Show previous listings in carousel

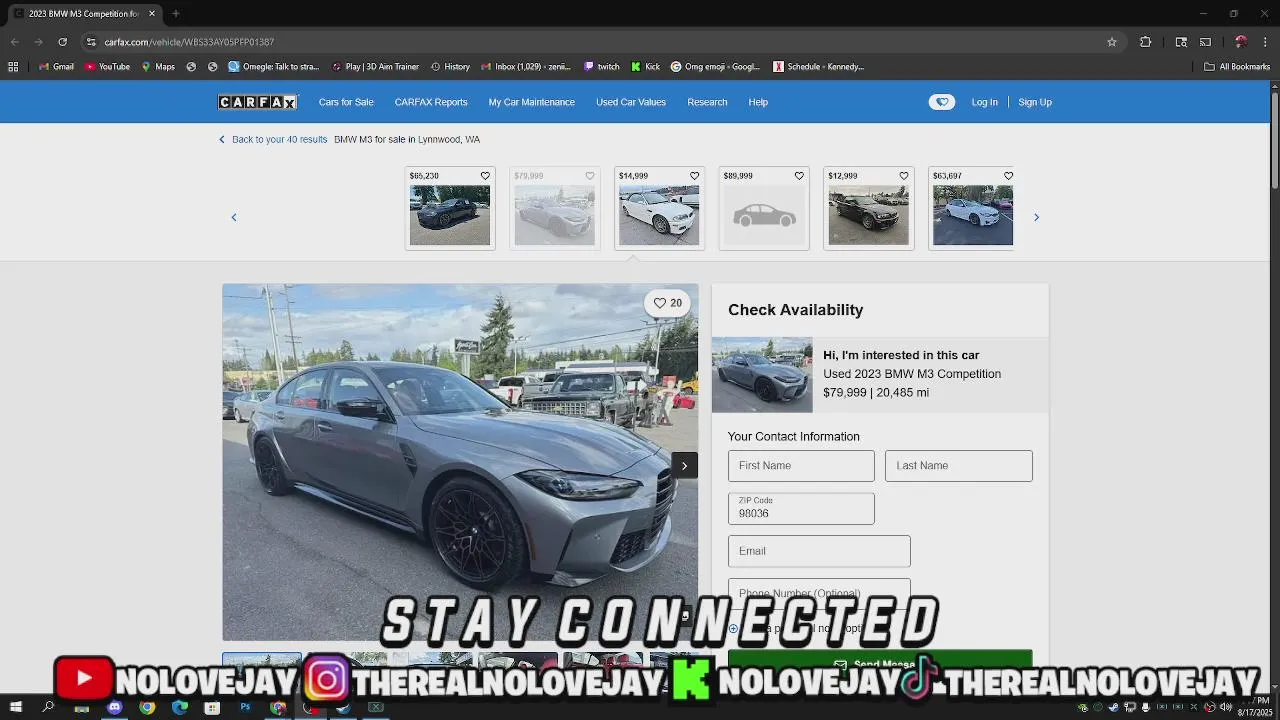click(234, 217)
